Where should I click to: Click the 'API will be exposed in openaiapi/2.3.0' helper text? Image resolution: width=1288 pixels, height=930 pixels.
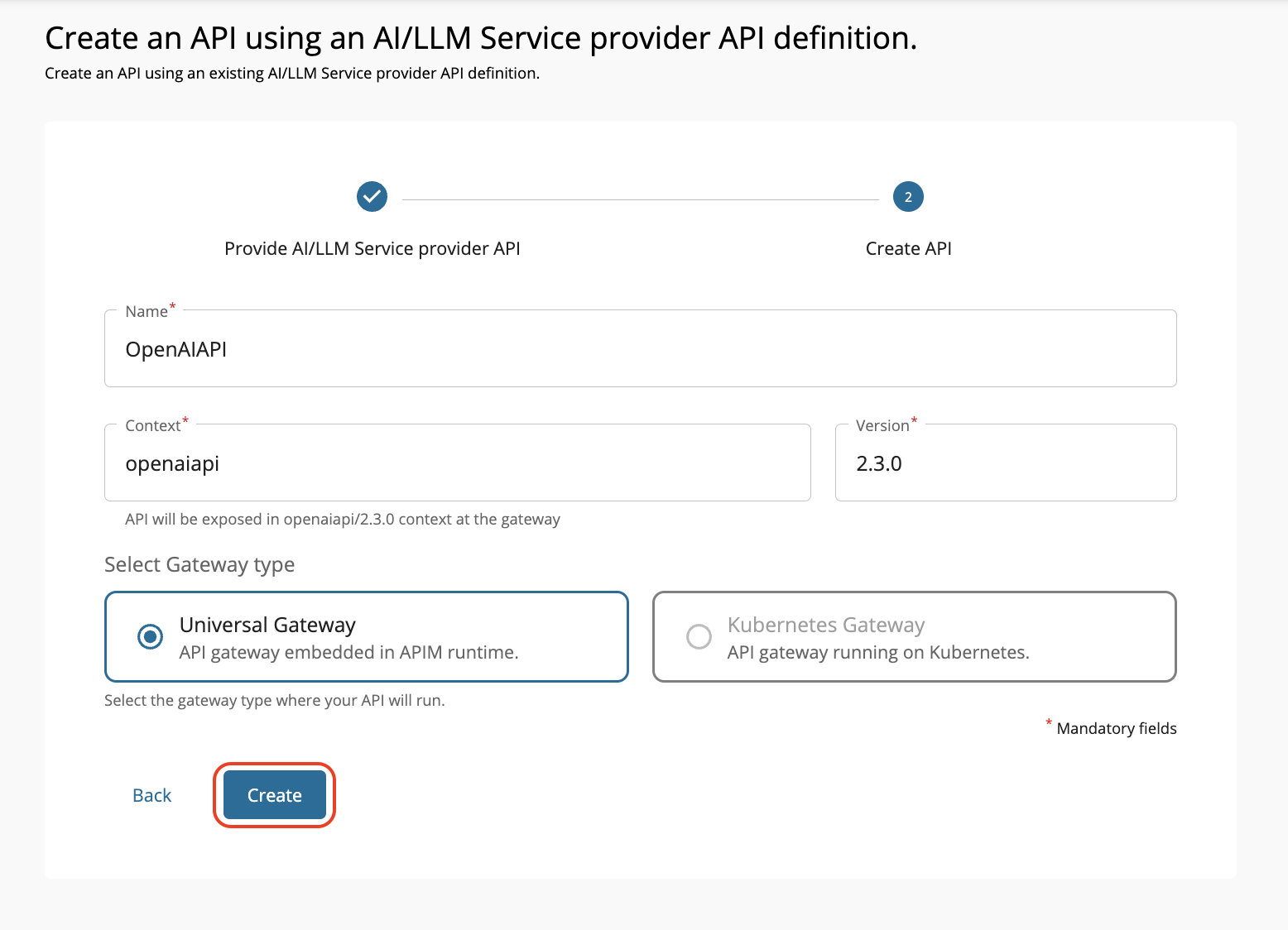click(343, 520)
